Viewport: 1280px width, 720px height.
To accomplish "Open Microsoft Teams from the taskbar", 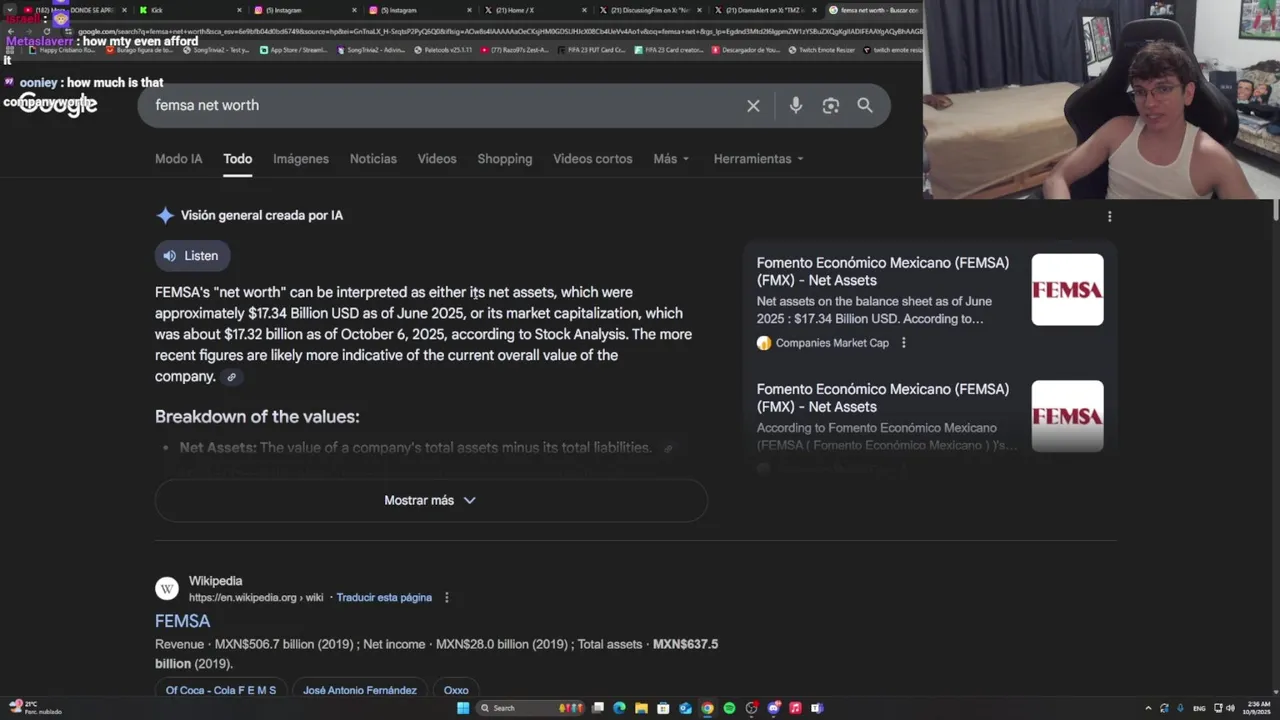I will tap(817, 708).
